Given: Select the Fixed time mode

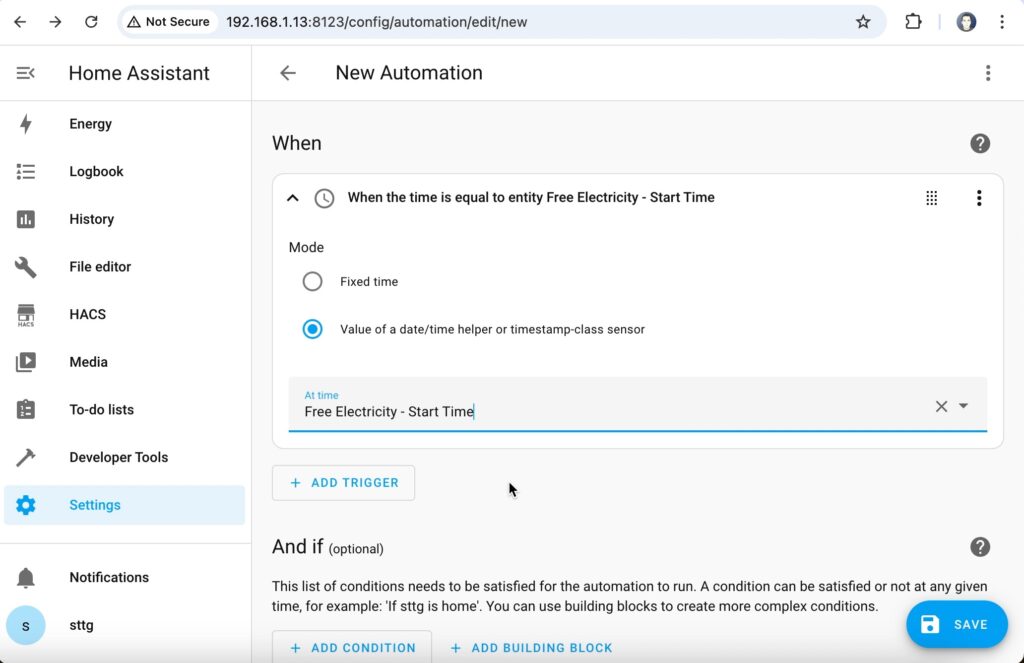Looking at the screenshot, I should (312, 282).
